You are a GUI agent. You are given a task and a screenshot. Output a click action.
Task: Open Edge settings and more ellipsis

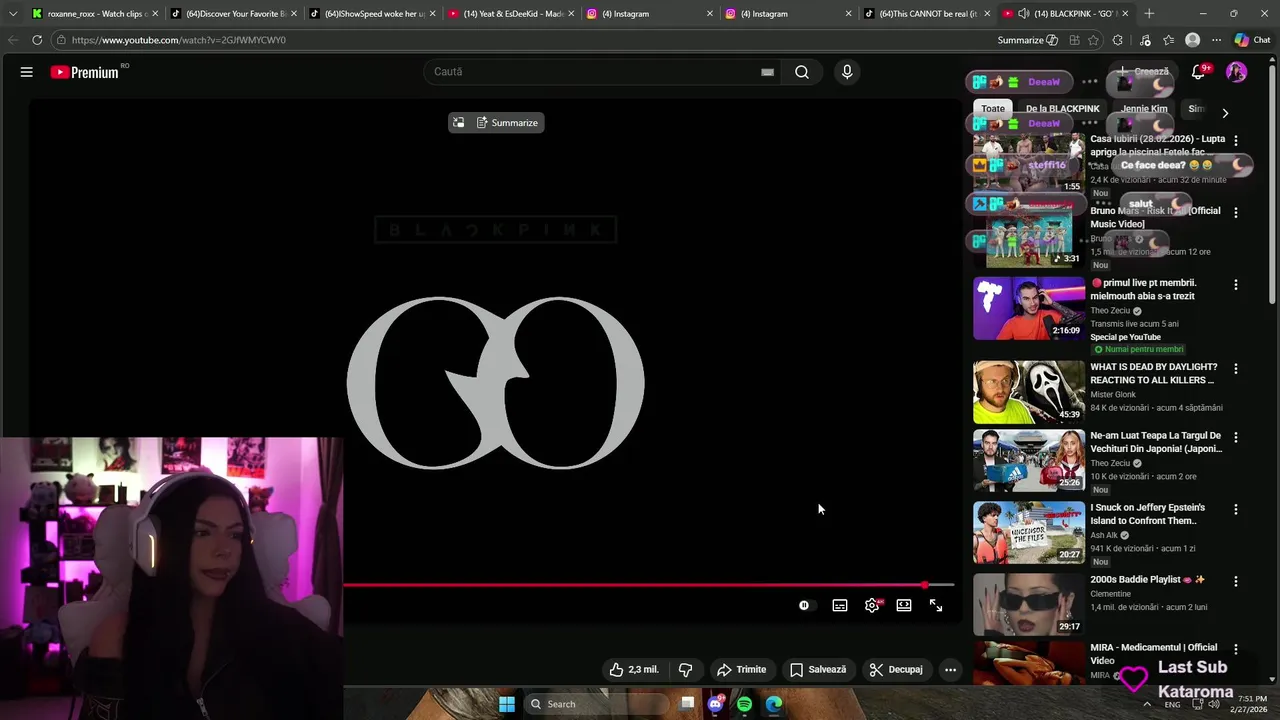(1216, 40)
